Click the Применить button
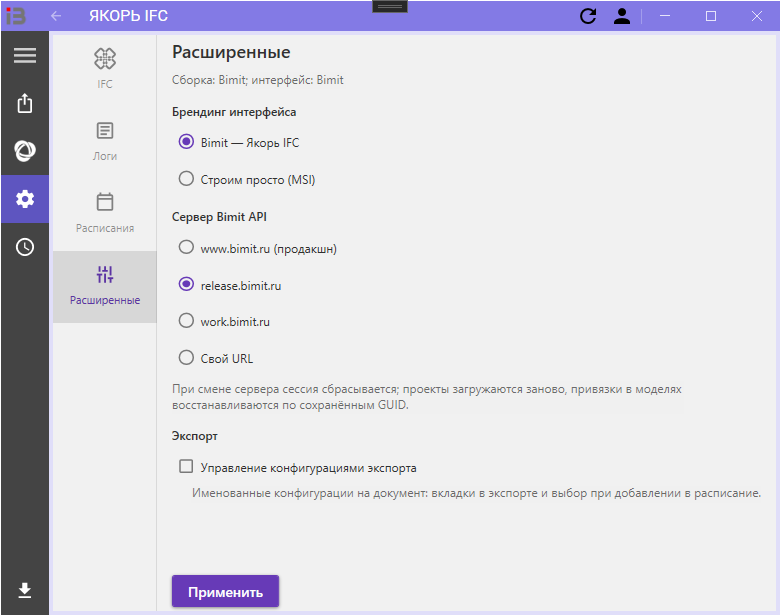Viewport: 781px width, 616px height. click(x=225, y=592)
